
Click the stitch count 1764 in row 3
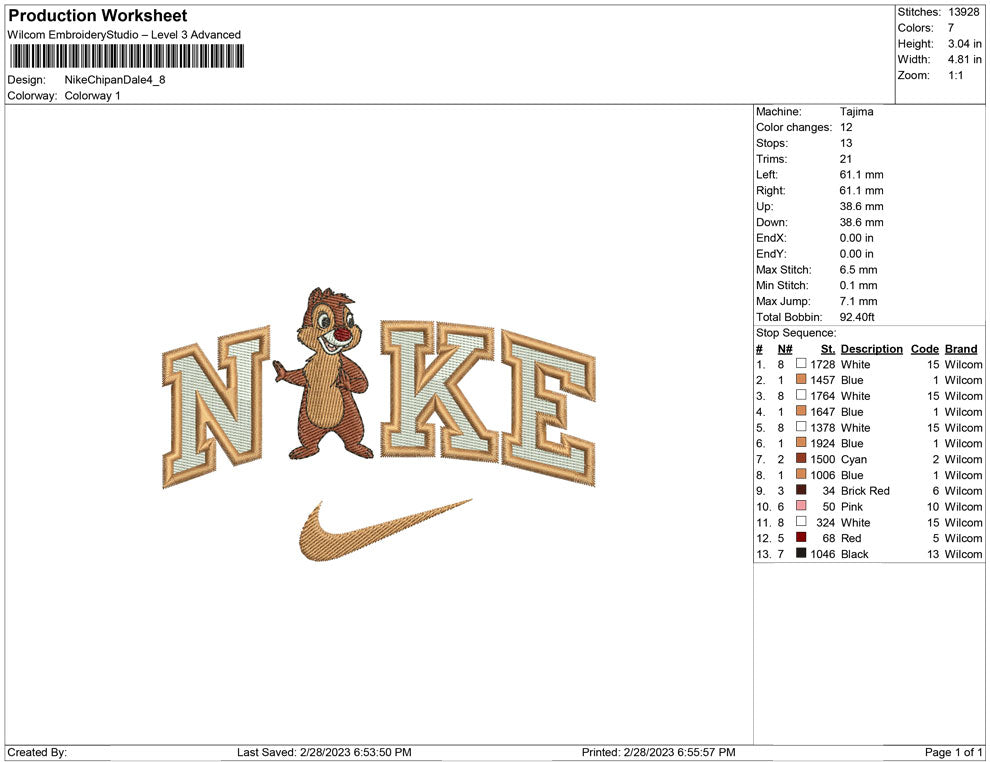(x=823, y=396)
